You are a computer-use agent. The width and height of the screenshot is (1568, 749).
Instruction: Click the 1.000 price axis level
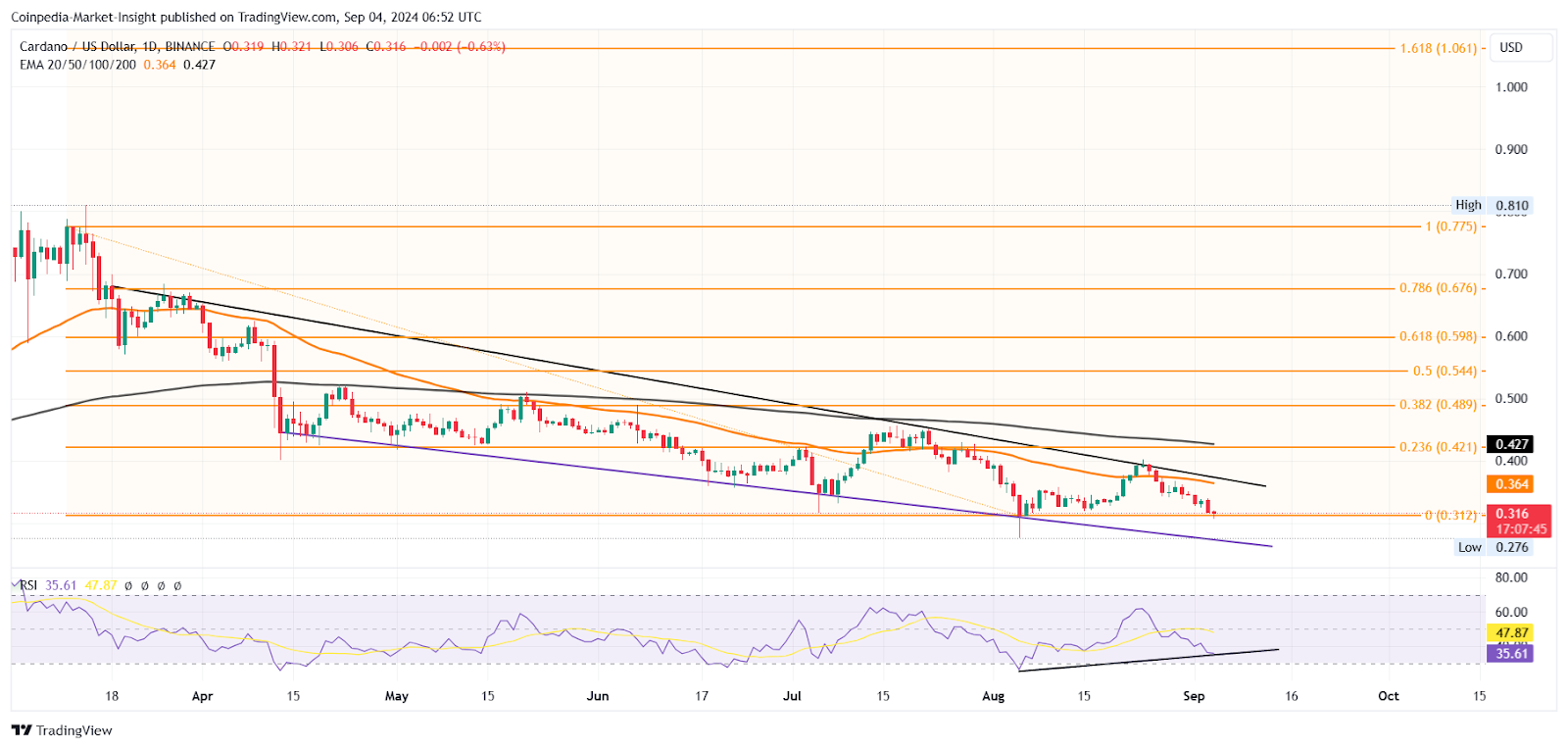[1511, 87]
